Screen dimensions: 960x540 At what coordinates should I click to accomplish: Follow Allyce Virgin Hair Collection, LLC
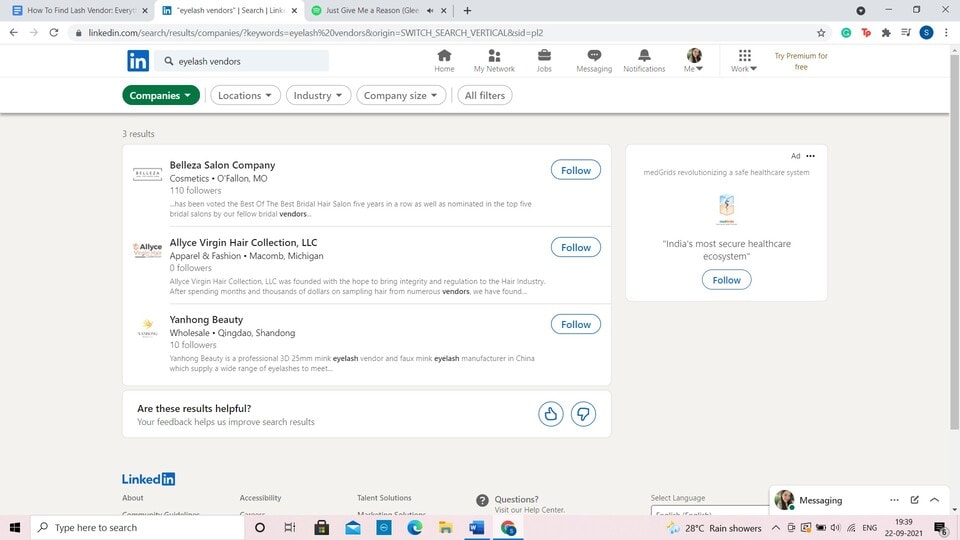576,247
